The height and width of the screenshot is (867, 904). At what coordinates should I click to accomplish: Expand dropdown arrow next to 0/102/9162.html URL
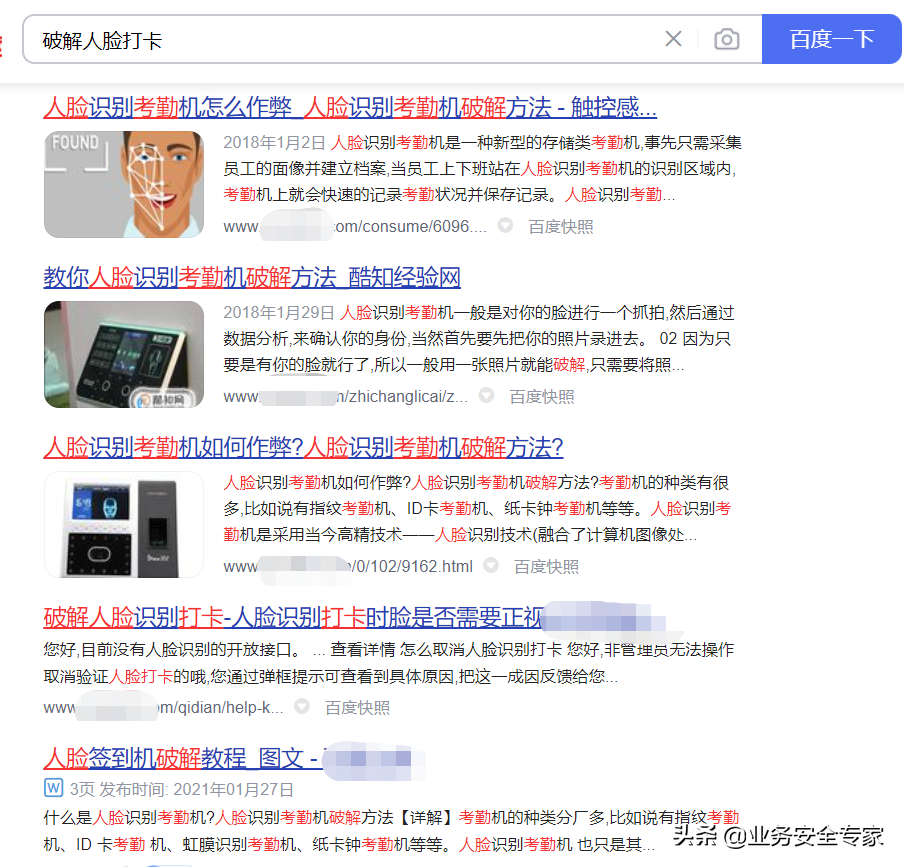(x=491, y=566)
